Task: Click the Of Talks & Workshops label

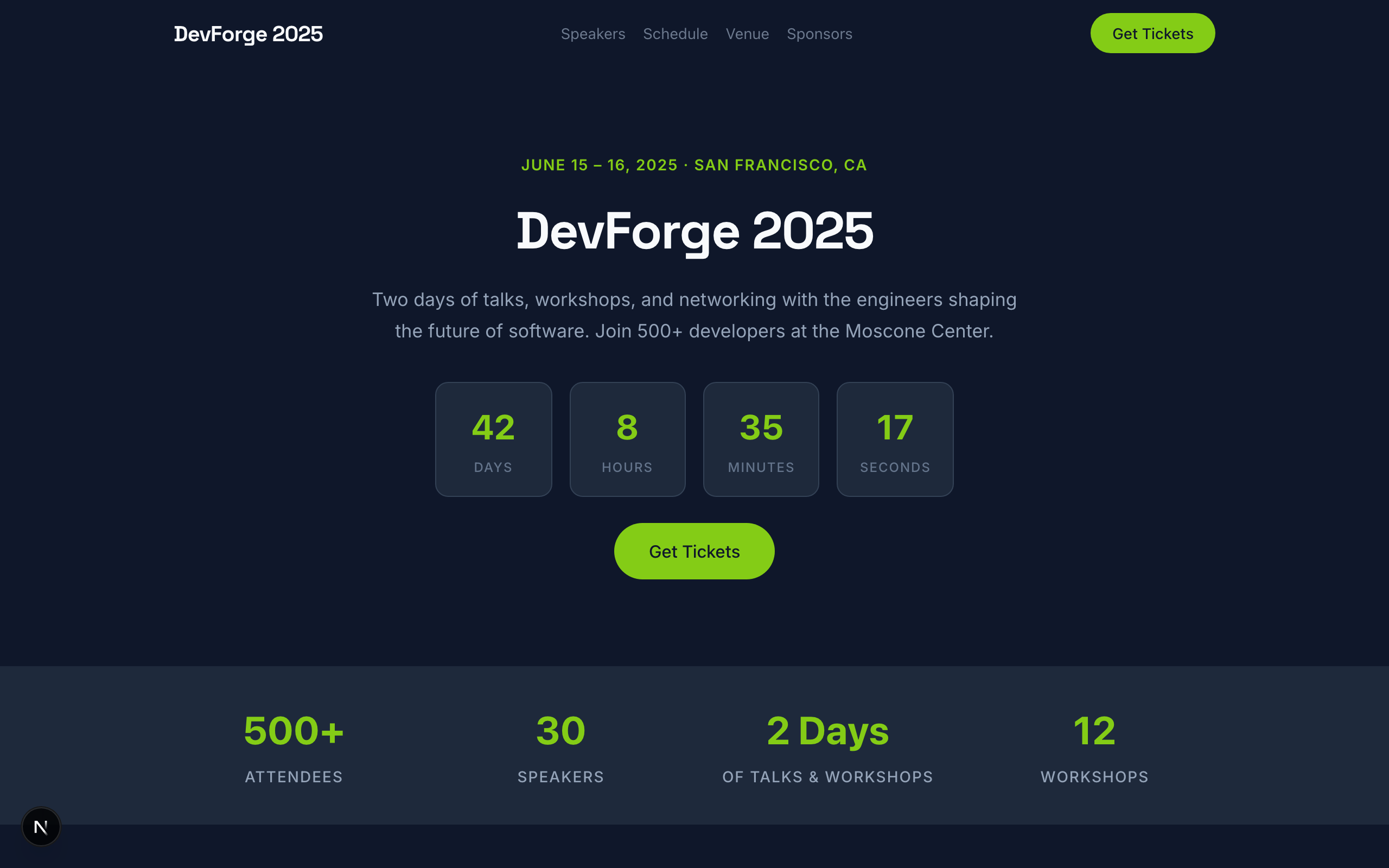Action: click(827, 777)
